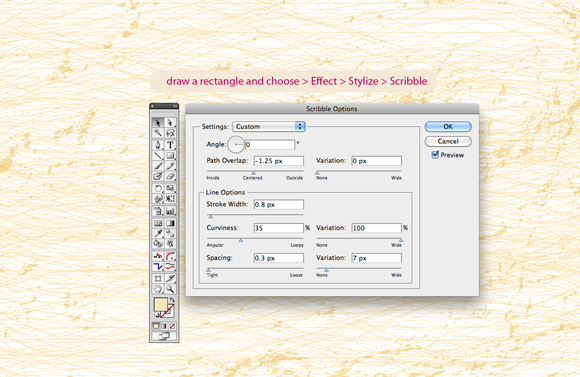Viewport: 580px width, 377px height.
Task: Click the Stroke Width input field
Action: [279, 205]
